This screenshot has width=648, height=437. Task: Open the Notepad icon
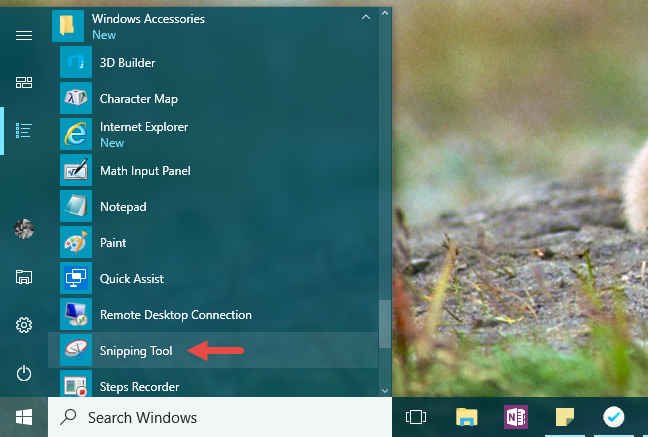(76, 206)
